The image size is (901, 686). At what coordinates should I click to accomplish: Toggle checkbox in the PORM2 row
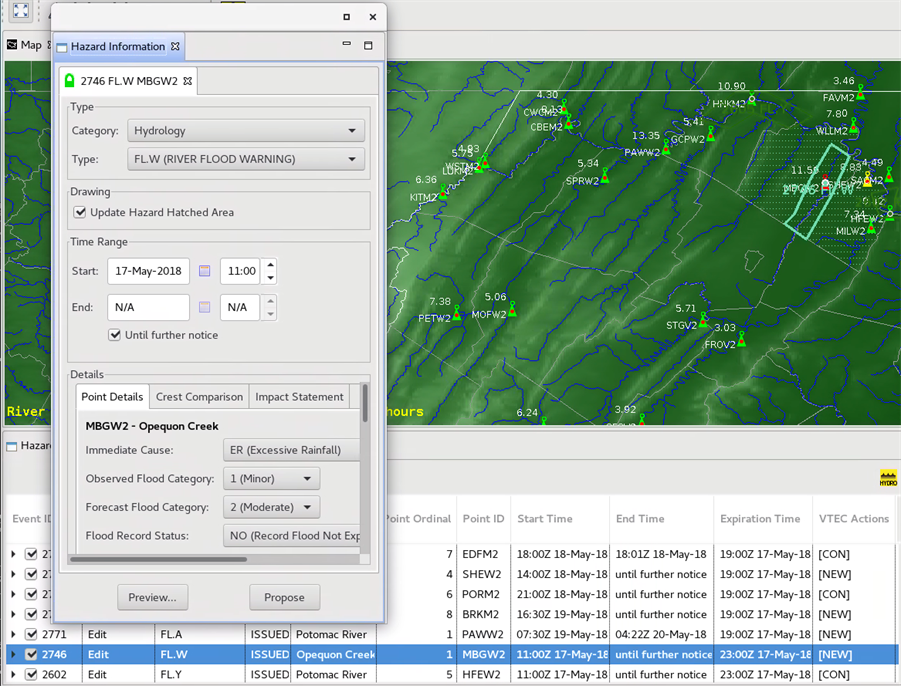(32, 594)
